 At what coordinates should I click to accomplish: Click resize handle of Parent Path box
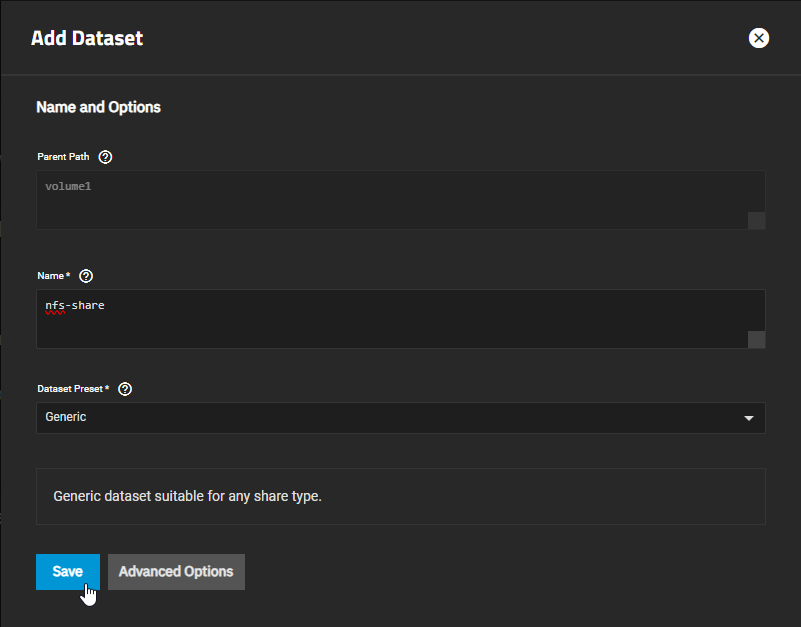coord(756,221)
